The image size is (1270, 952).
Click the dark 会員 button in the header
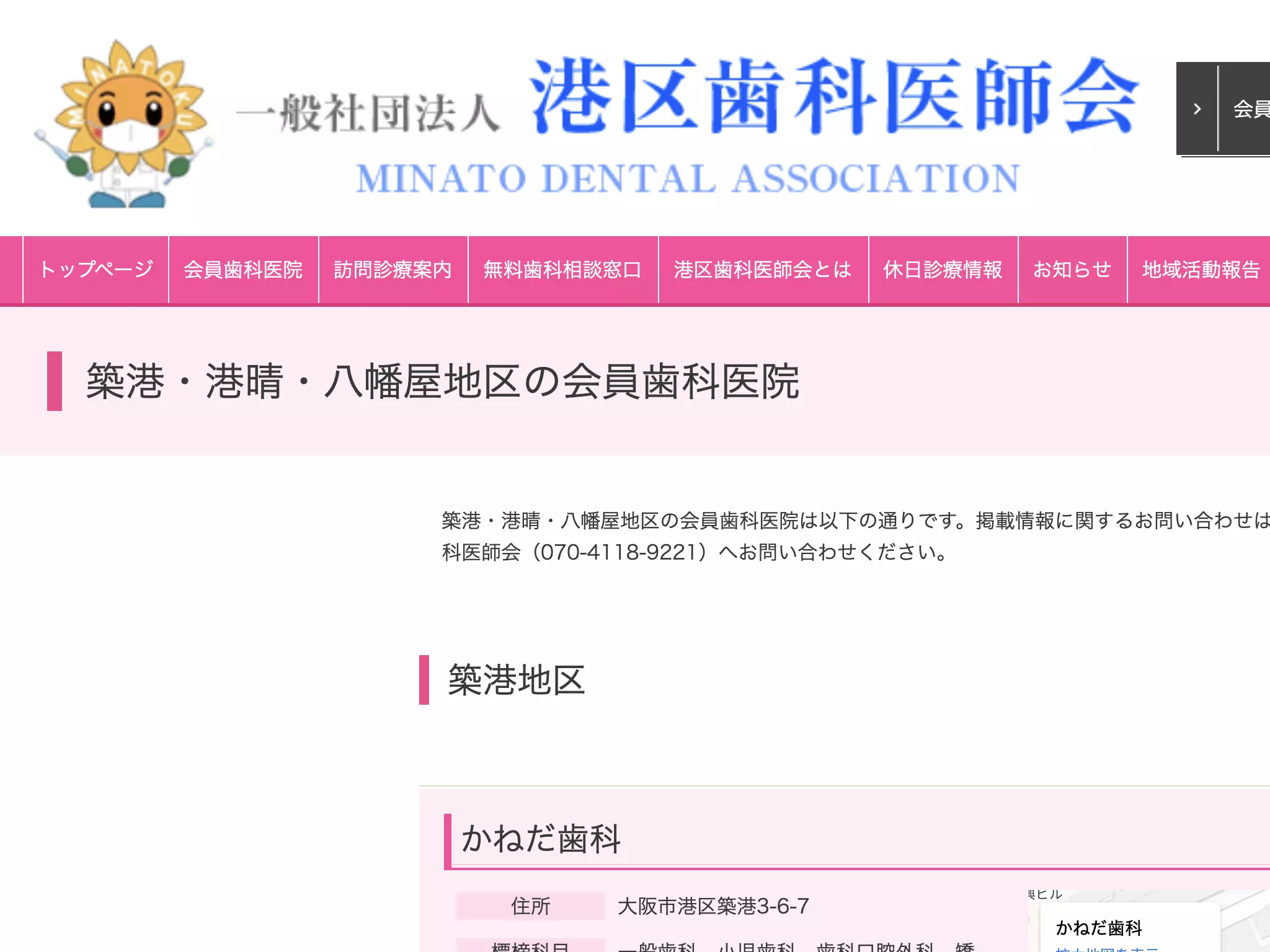[x=1223, y=108]
